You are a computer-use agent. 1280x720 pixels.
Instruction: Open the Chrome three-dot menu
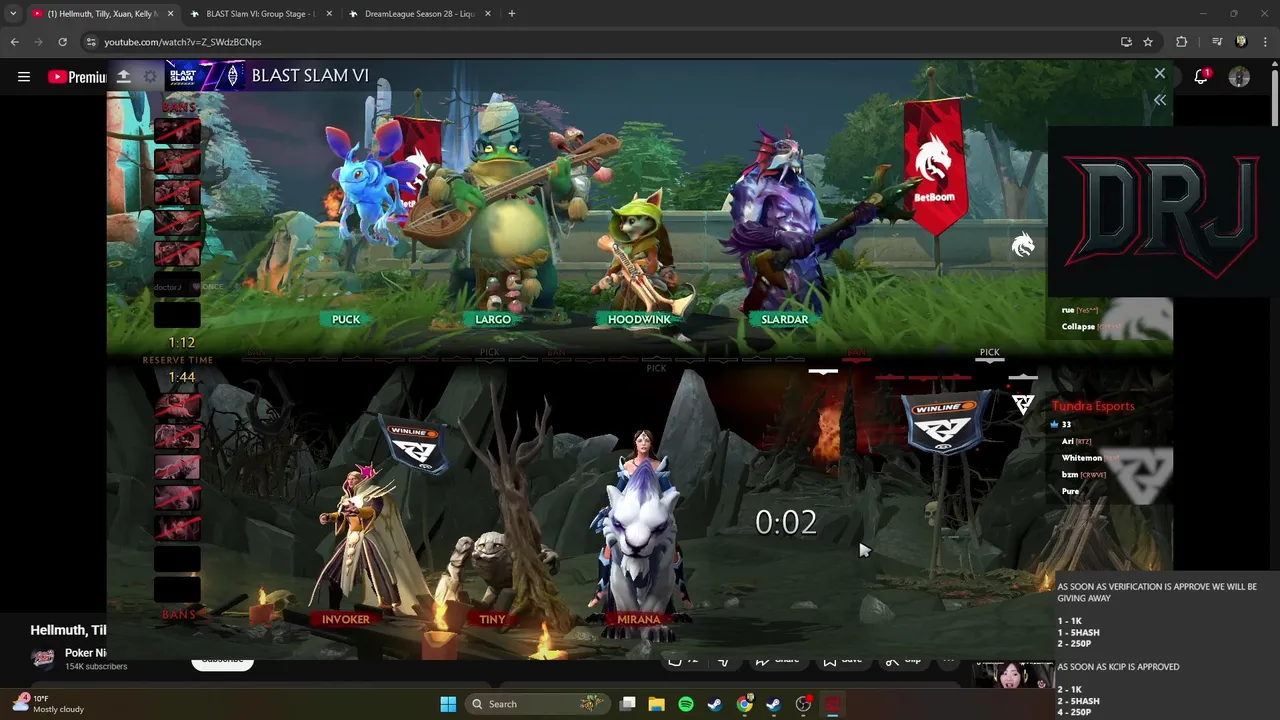(1266, 42)
